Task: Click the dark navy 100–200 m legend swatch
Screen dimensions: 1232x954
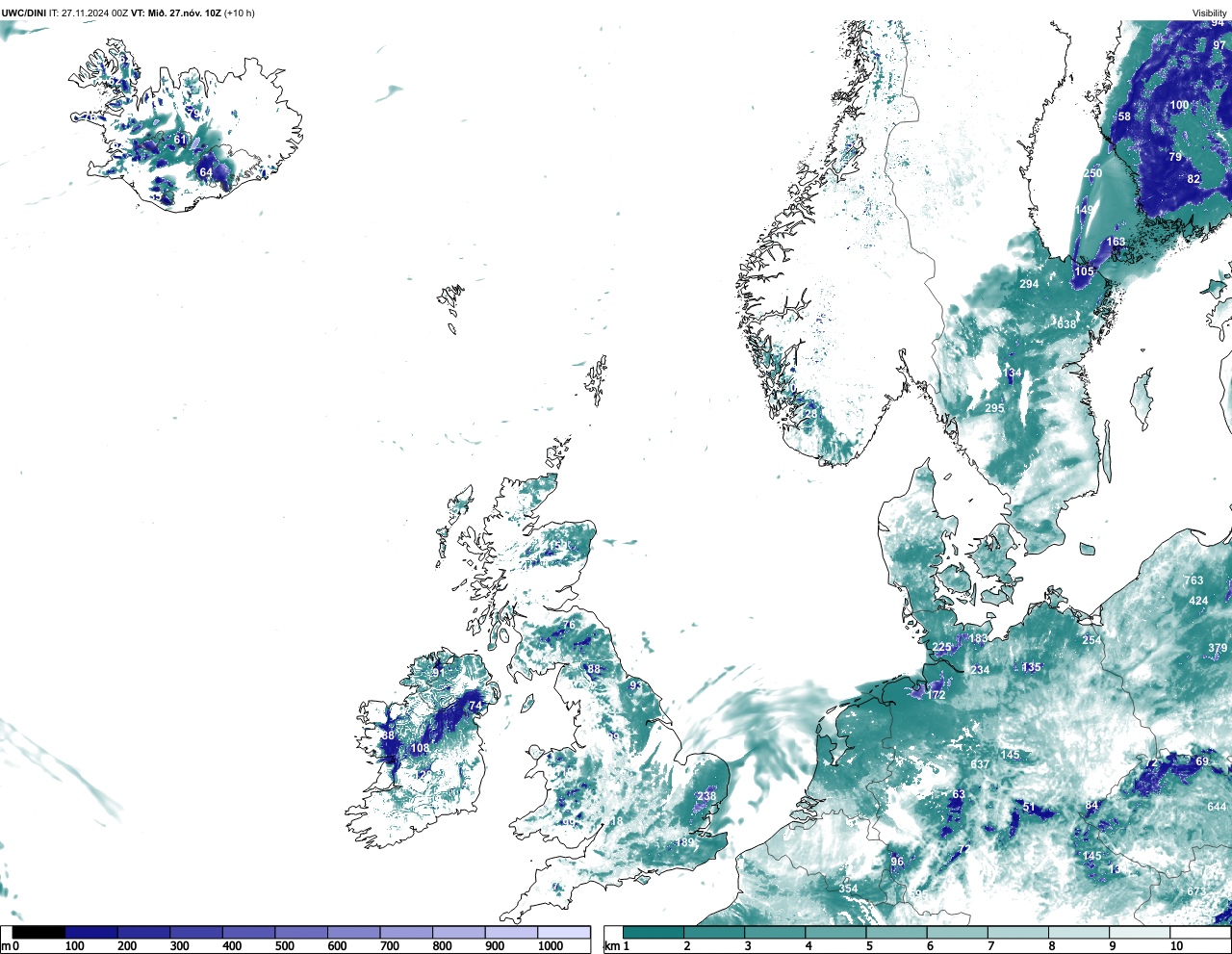Action: tap(91, 932)
